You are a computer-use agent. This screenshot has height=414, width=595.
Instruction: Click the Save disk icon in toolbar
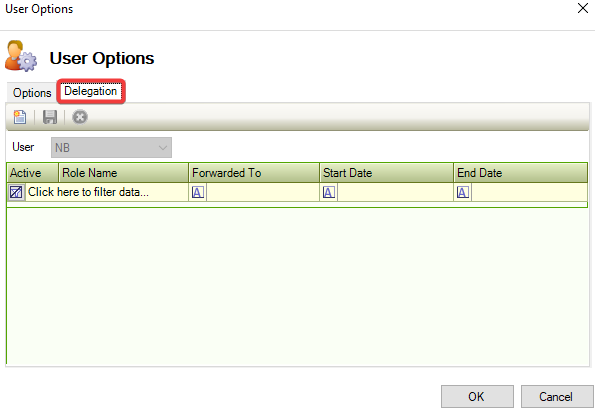point(50,117)
